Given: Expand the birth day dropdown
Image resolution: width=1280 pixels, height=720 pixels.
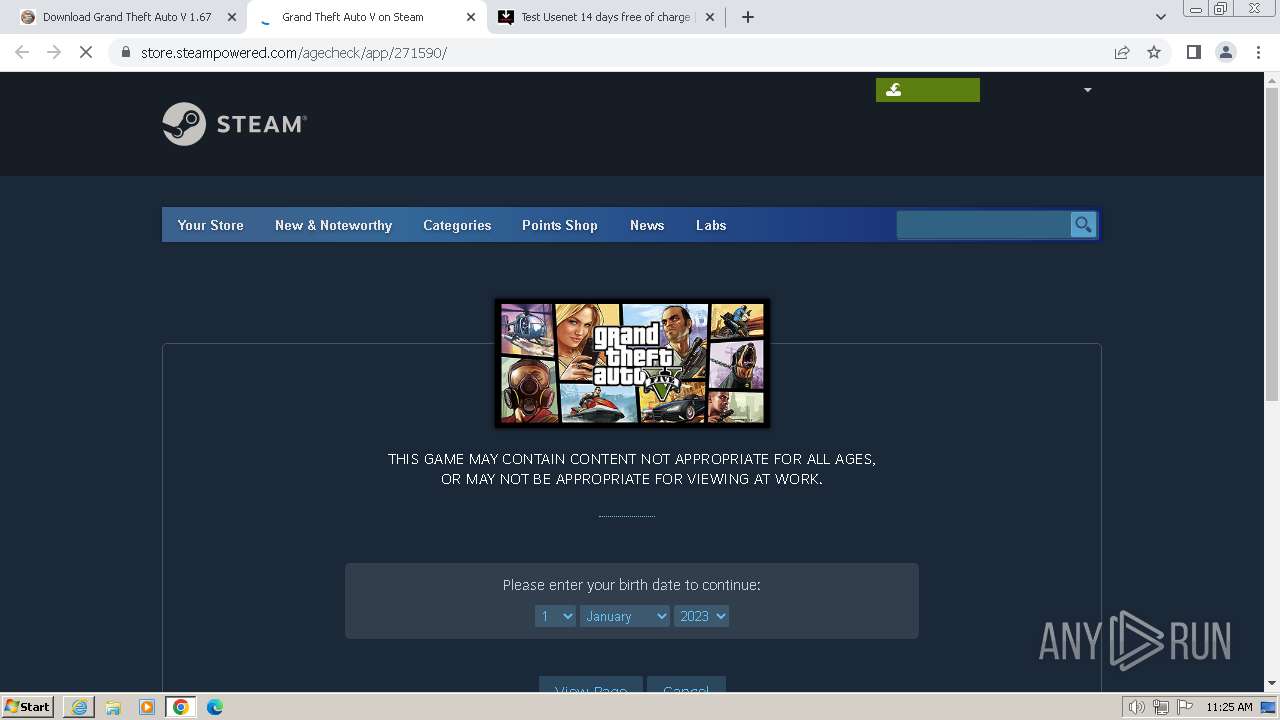Looking at the screenshot, I should coord(555,616).
